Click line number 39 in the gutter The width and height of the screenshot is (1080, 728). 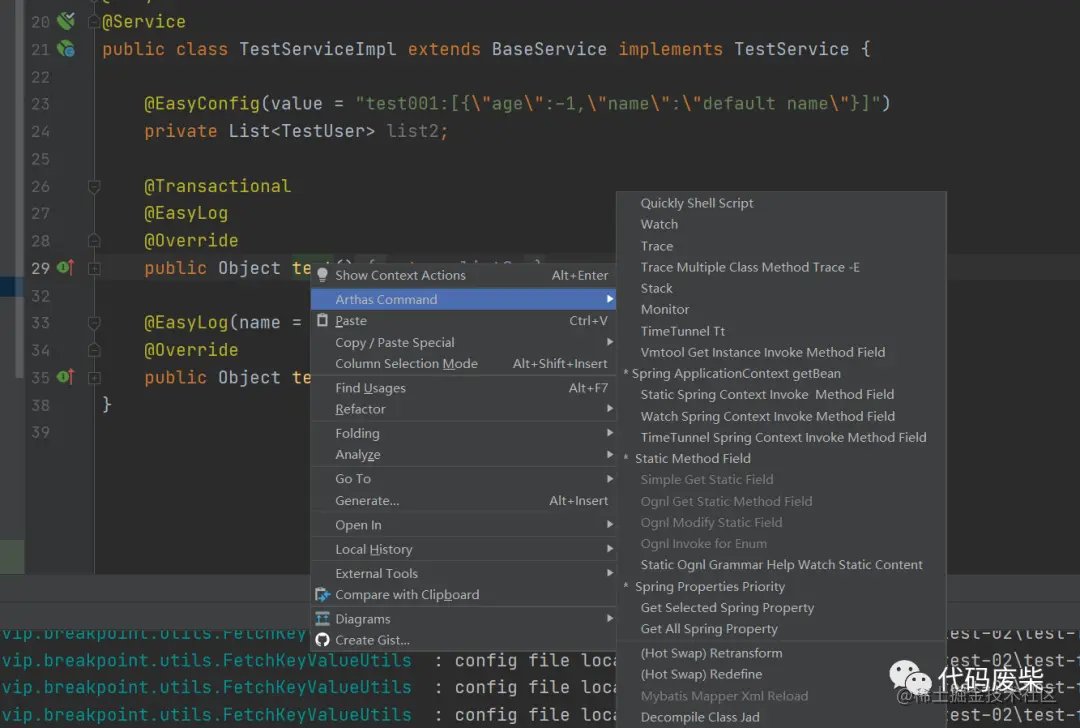tap(40, 432)
